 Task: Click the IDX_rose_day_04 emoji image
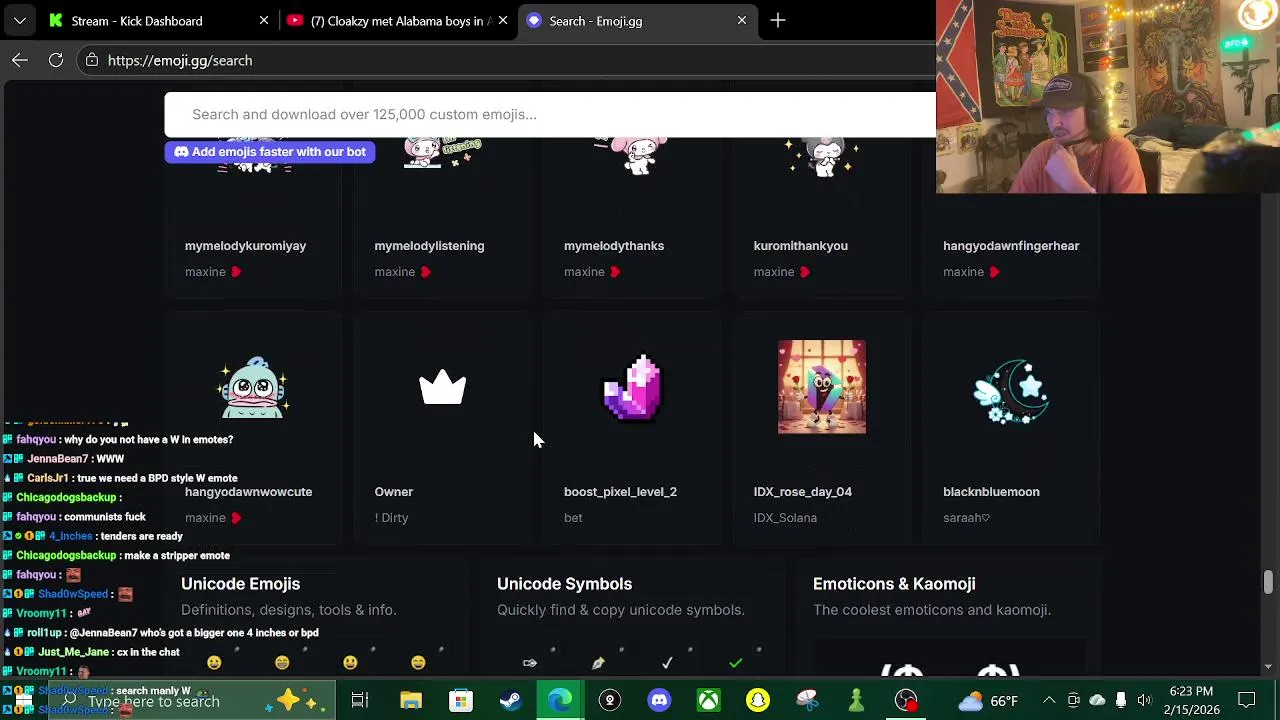[x=822, y=387]
